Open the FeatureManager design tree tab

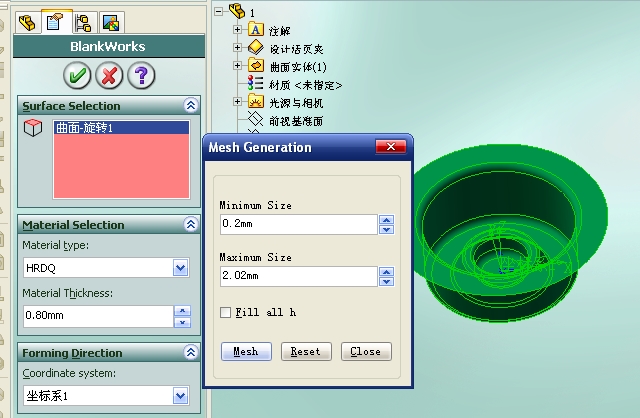click(x=27, y=22)
